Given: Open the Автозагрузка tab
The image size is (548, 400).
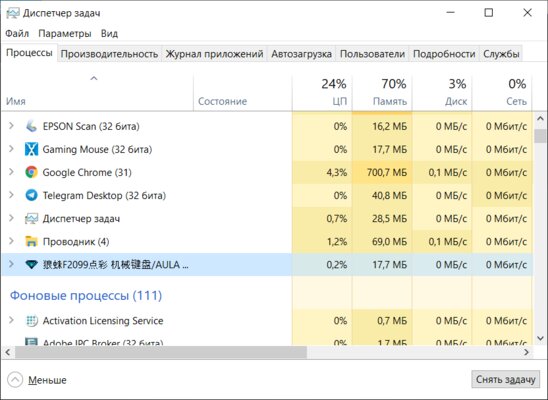Looking at the screenshot, I should click(x=301, y=54).
